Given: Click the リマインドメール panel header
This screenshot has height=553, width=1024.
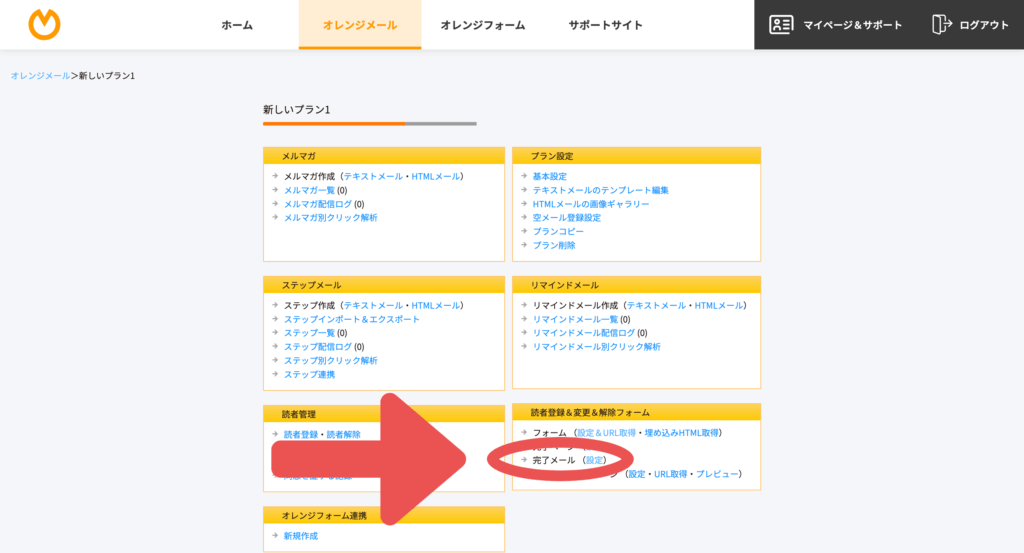Looking at the screenshot, I should 637,285.
